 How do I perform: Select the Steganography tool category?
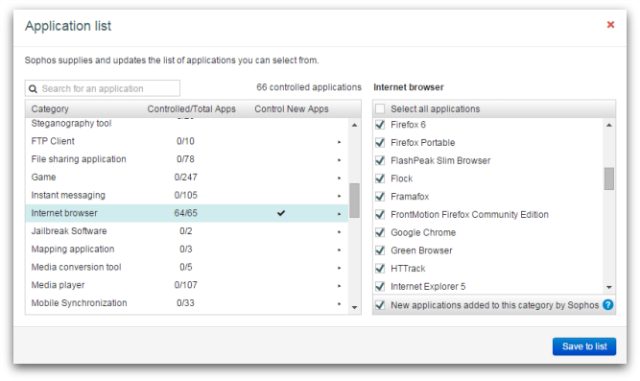click(187, 123)
